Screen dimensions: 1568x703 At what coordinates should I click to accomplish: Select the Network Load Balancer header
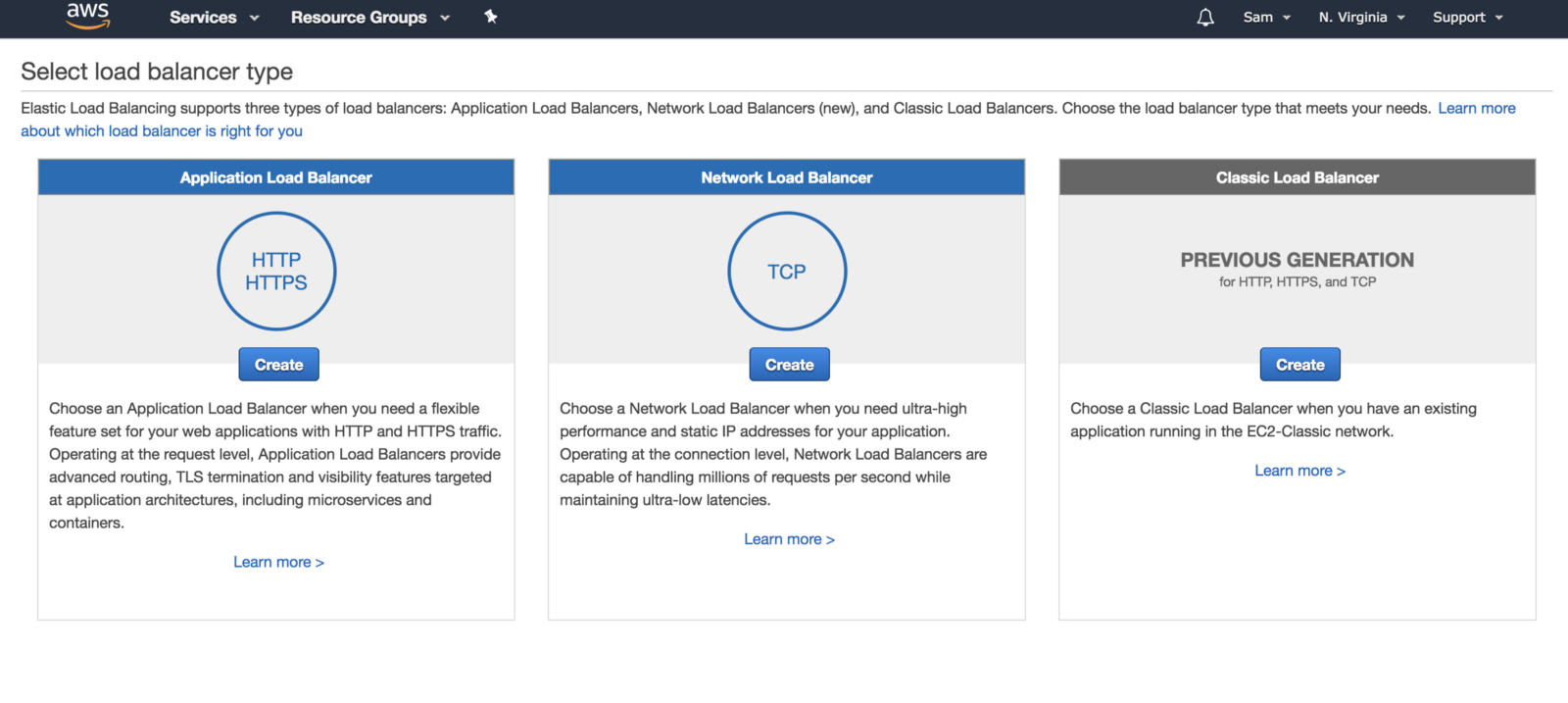click(x=787, y=177)
